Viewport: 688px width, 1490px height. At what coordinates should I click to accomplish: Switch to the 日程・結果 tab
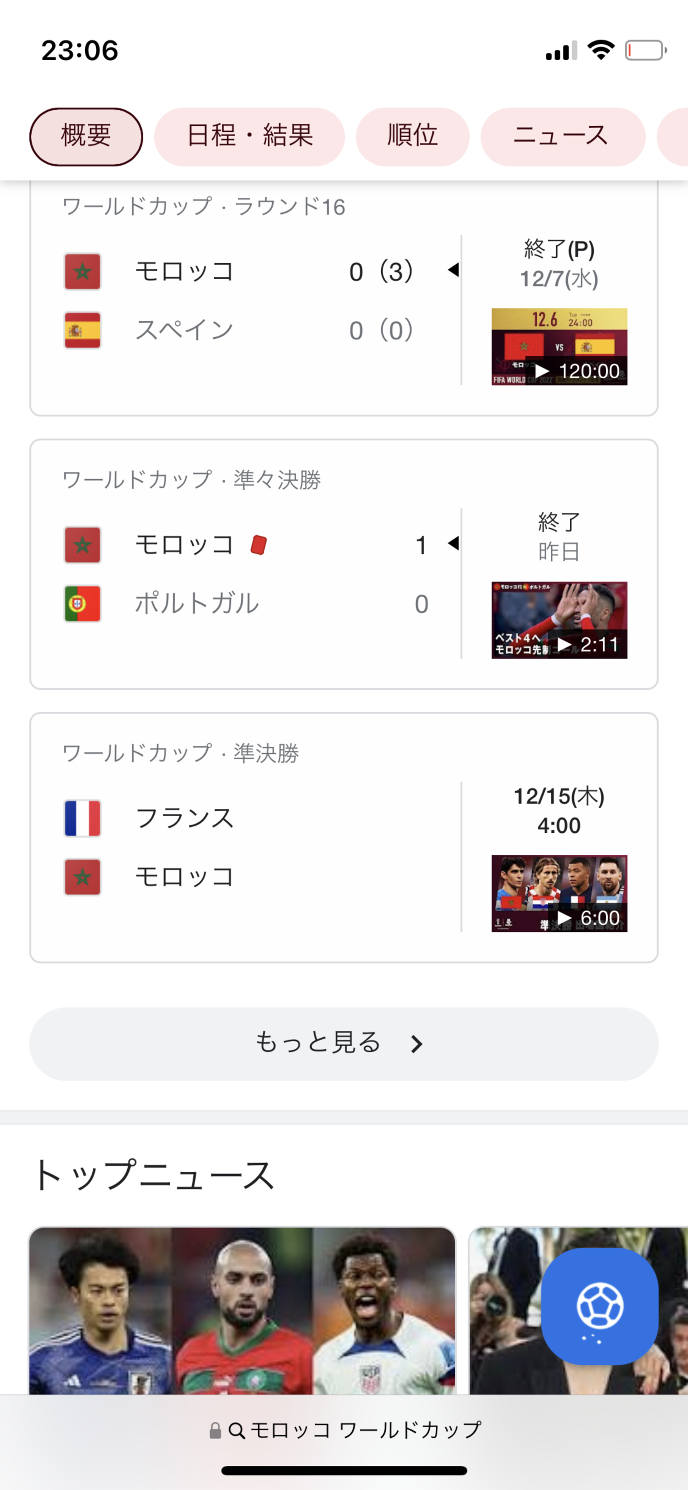coord(249,136)
